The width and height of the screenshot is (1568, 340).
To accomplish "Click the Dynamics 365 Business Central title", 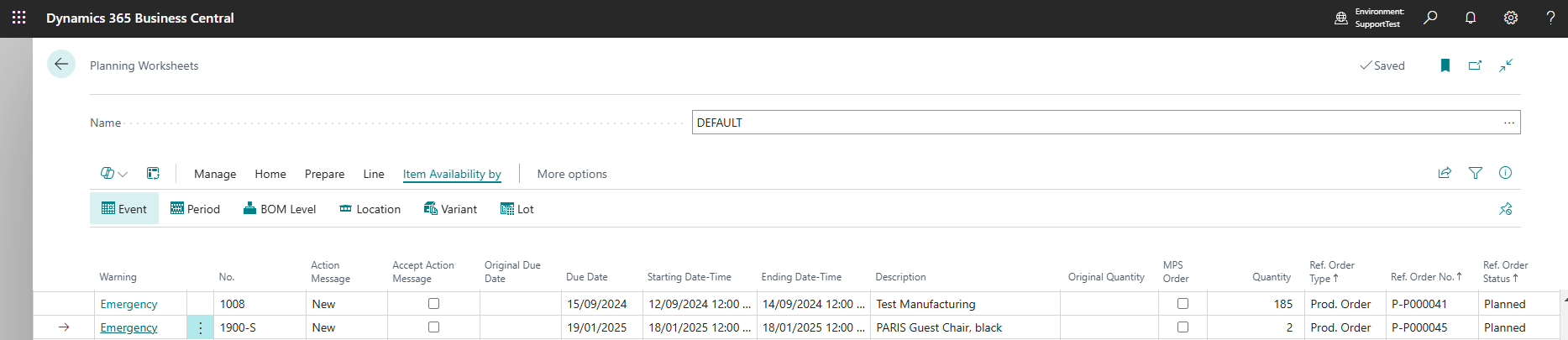I will (x=140, y=18).
